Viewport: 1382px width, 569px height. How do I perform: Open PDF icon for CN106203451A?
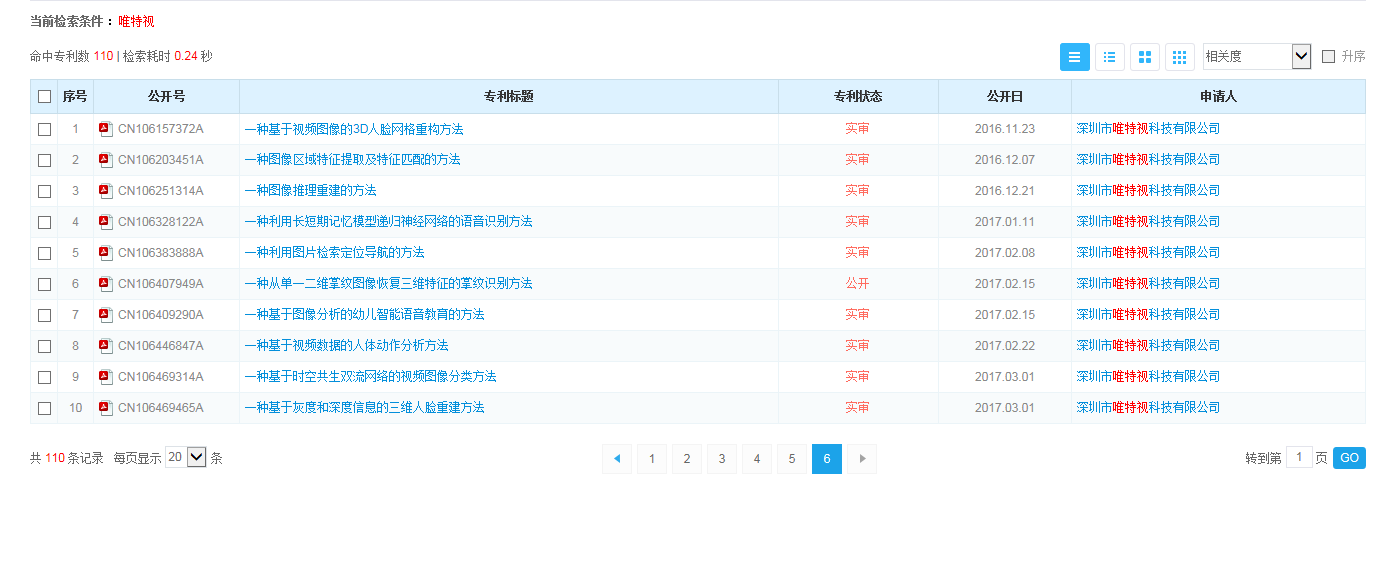[x=105, y=160]
